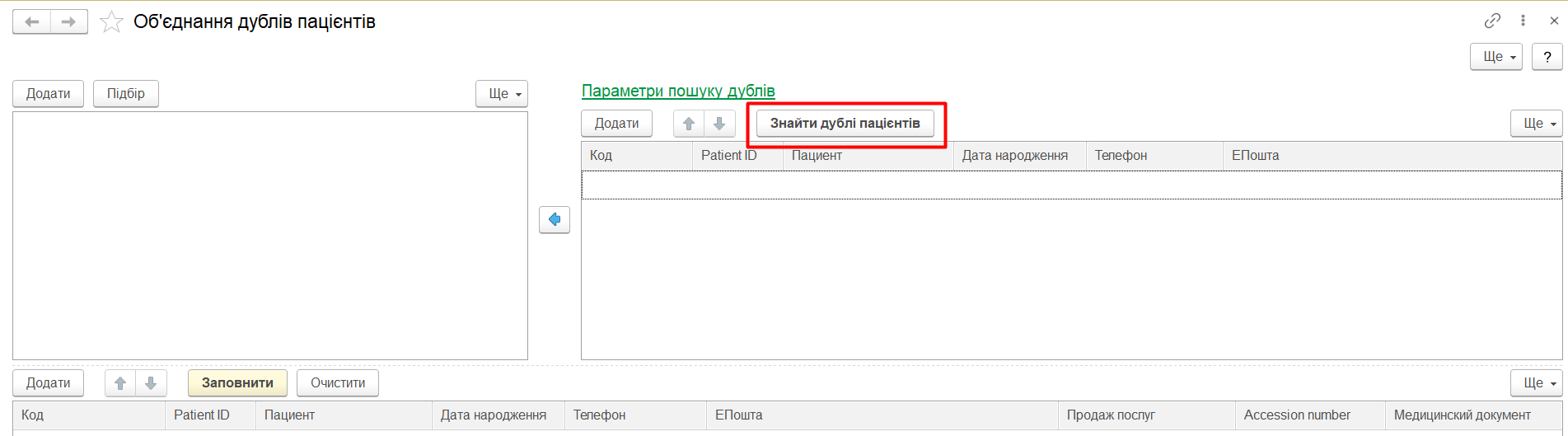Move row up in bottom table toolbar
This screenshot has height=436, width=1568.
[x=120, y=383]
